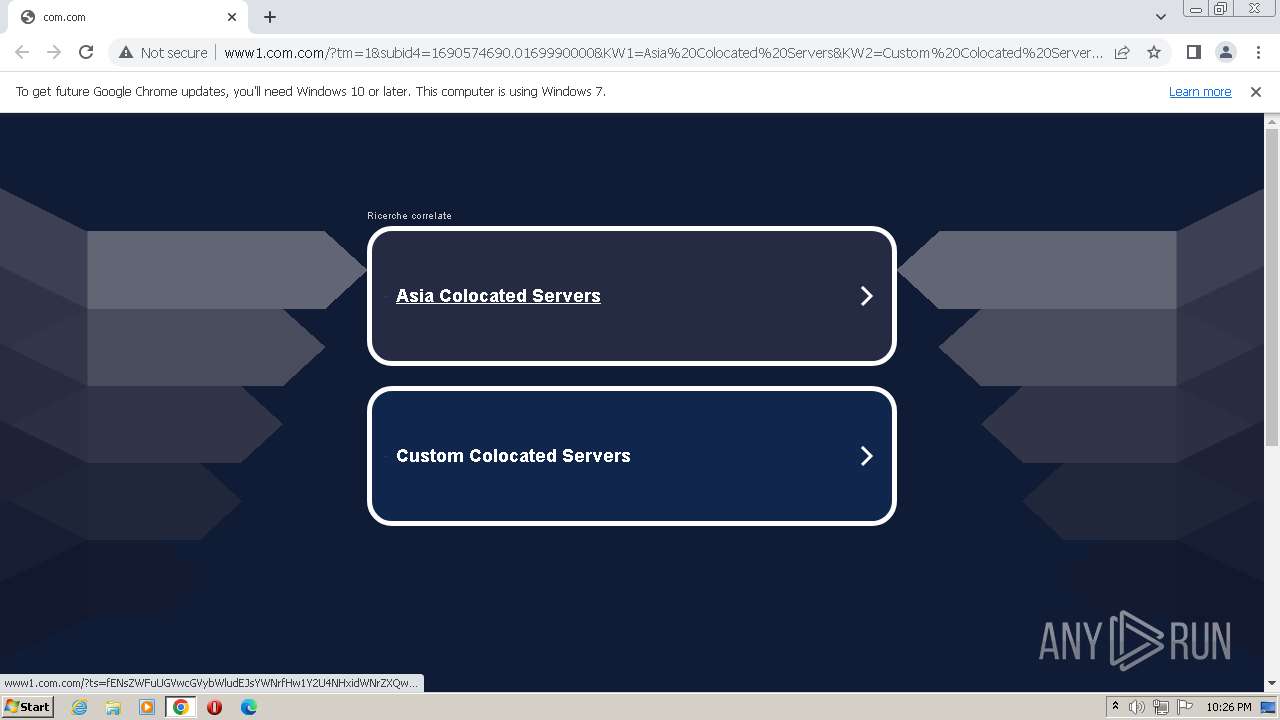Click the Action Center flag icon
The width and height of the screenshot is (1280, 720).
1185,707
